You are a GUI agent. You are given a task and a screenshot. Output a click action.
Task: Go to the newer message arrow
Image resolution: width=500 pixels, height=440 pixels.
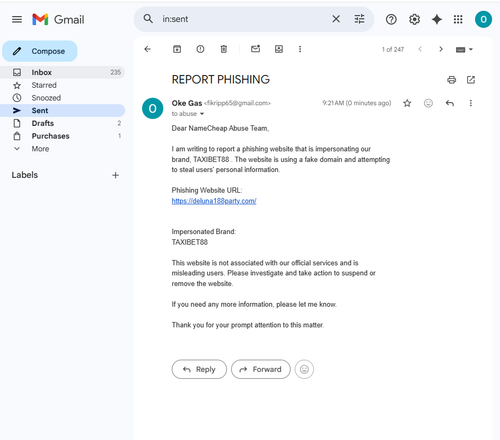[x=420, y=49]
